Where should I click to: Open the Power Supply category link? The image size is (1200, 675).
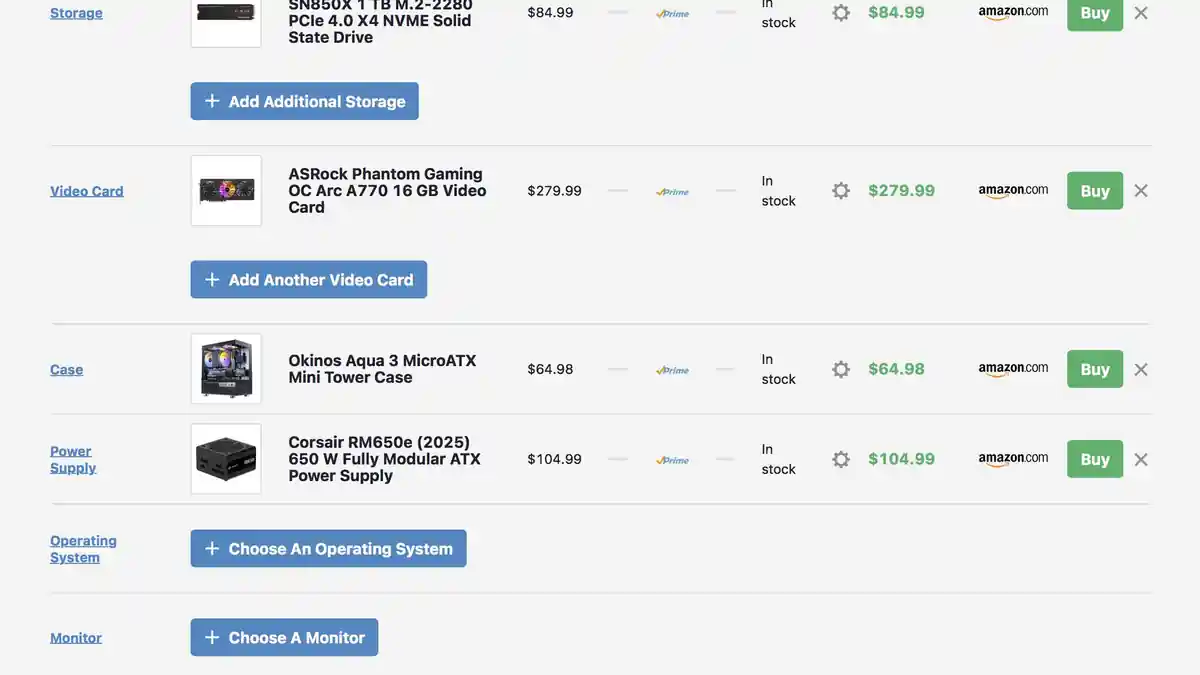73,459
